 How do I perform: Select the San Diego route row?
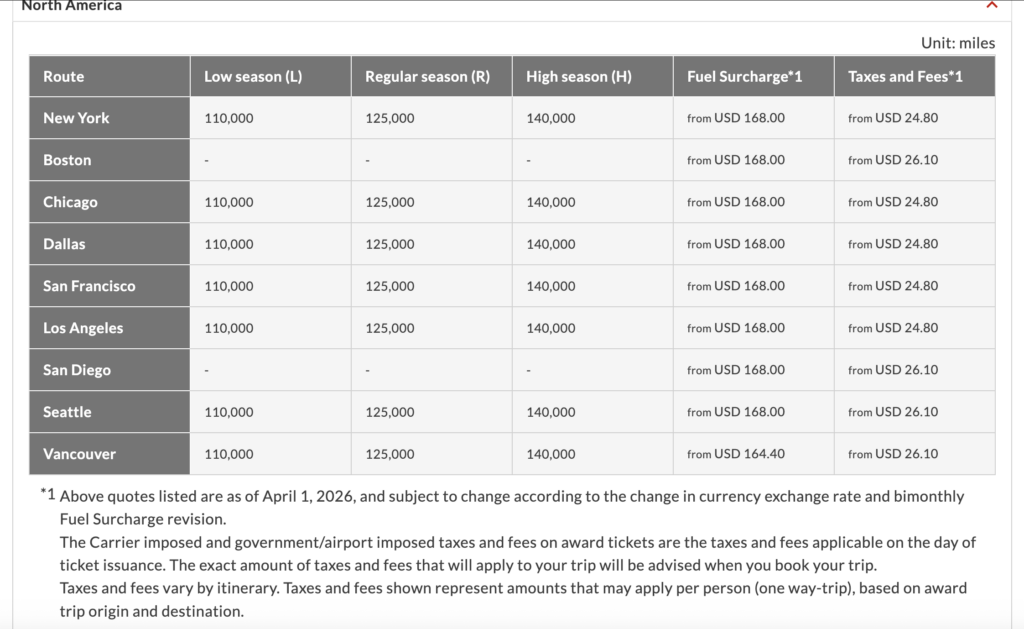[x=76, y=369]
